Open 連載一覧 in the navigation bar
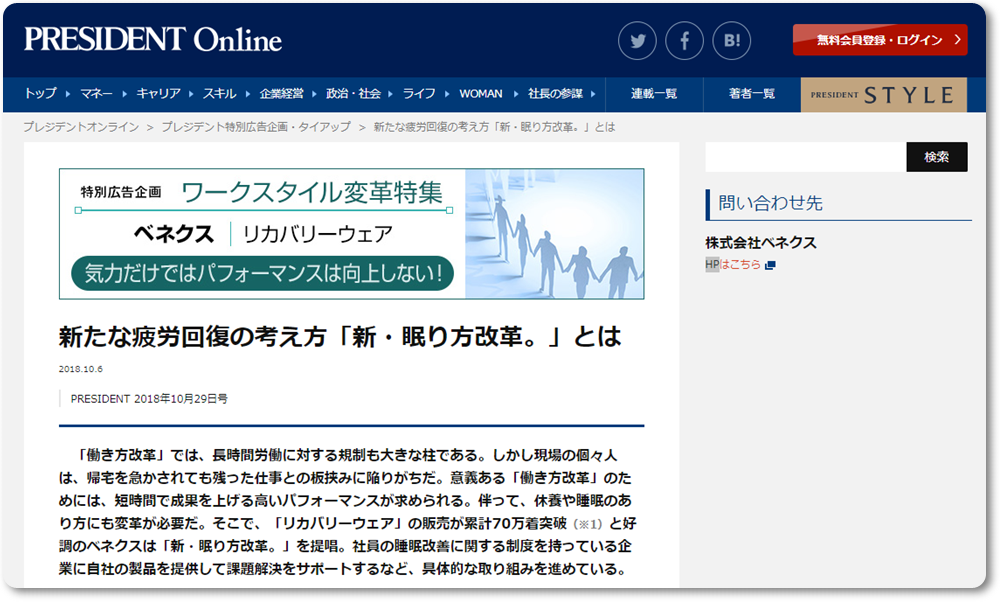This screenshot has height=602, width=1000. [x=654, y=94]
